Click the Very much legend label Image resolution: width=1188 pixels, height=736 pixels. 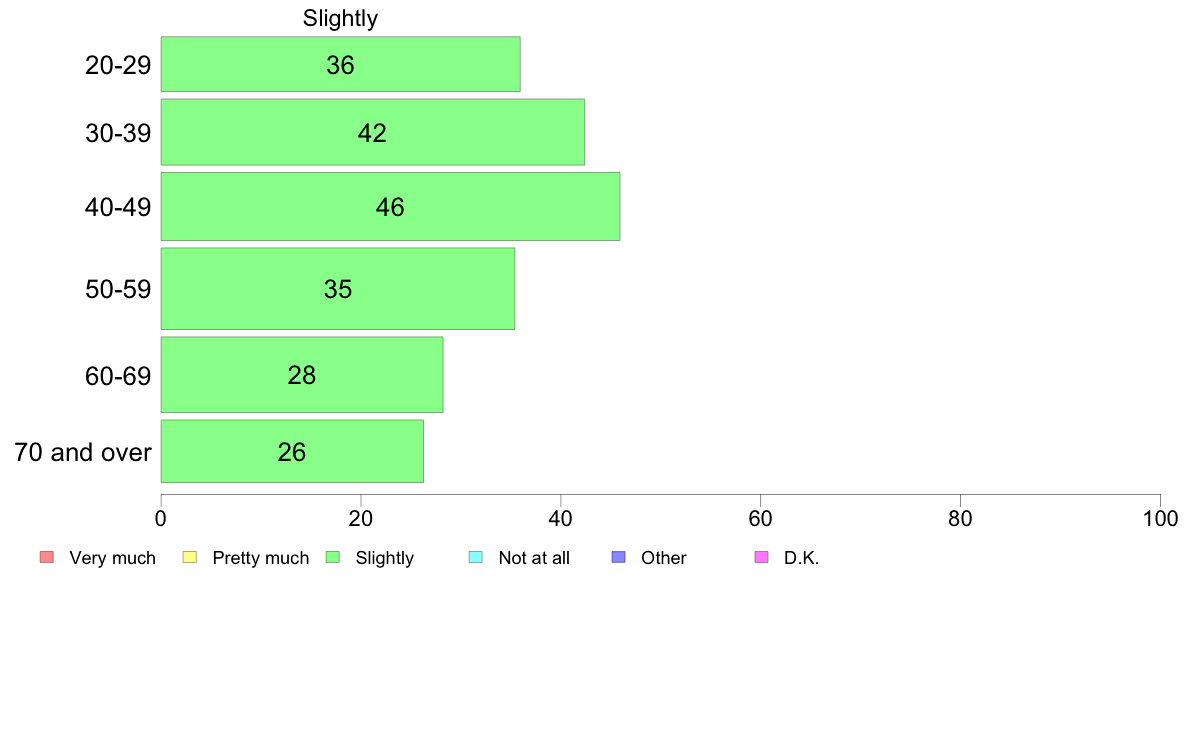[112, 558]
